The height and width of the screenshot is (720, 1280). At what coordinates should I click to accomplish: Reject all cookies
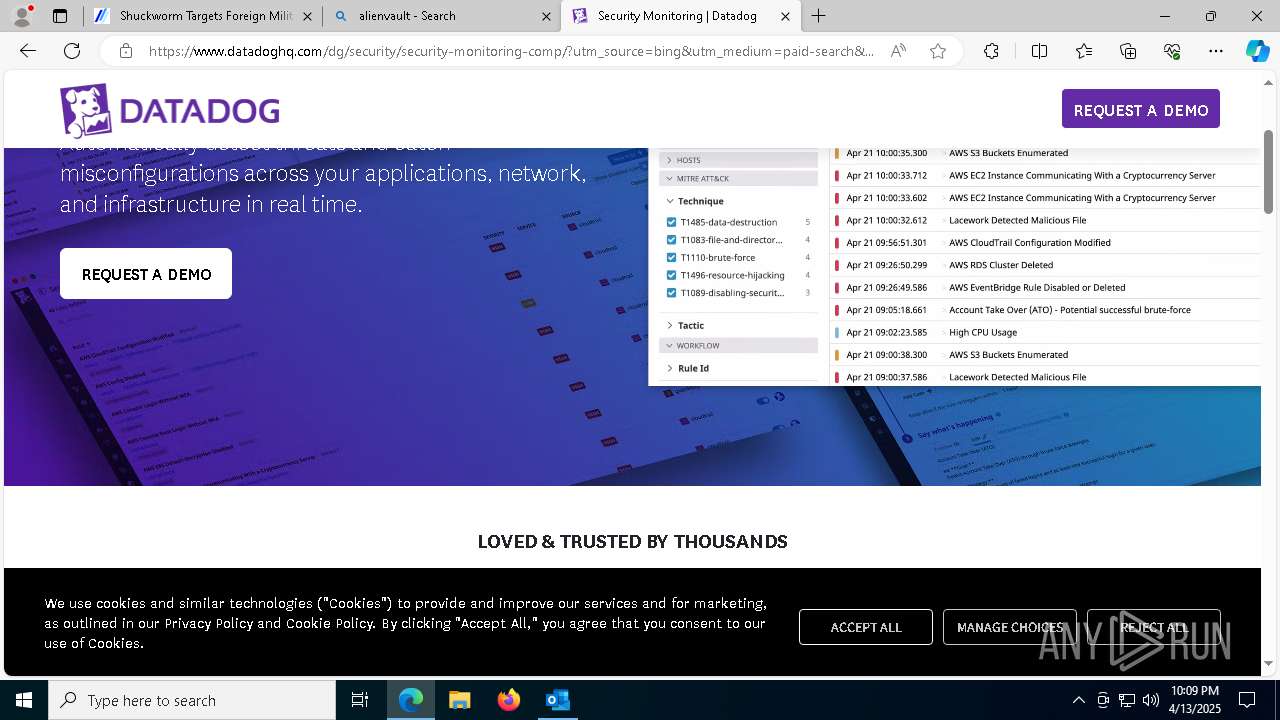(1154, 627)
